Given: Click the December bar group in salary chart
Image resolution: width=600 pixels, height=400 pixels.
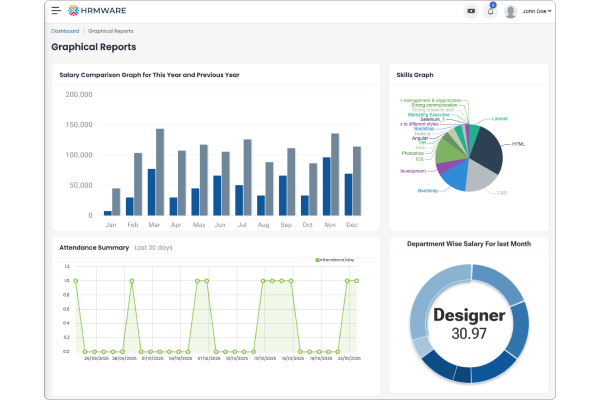Looking at the screenshot, I should (353, 182).
